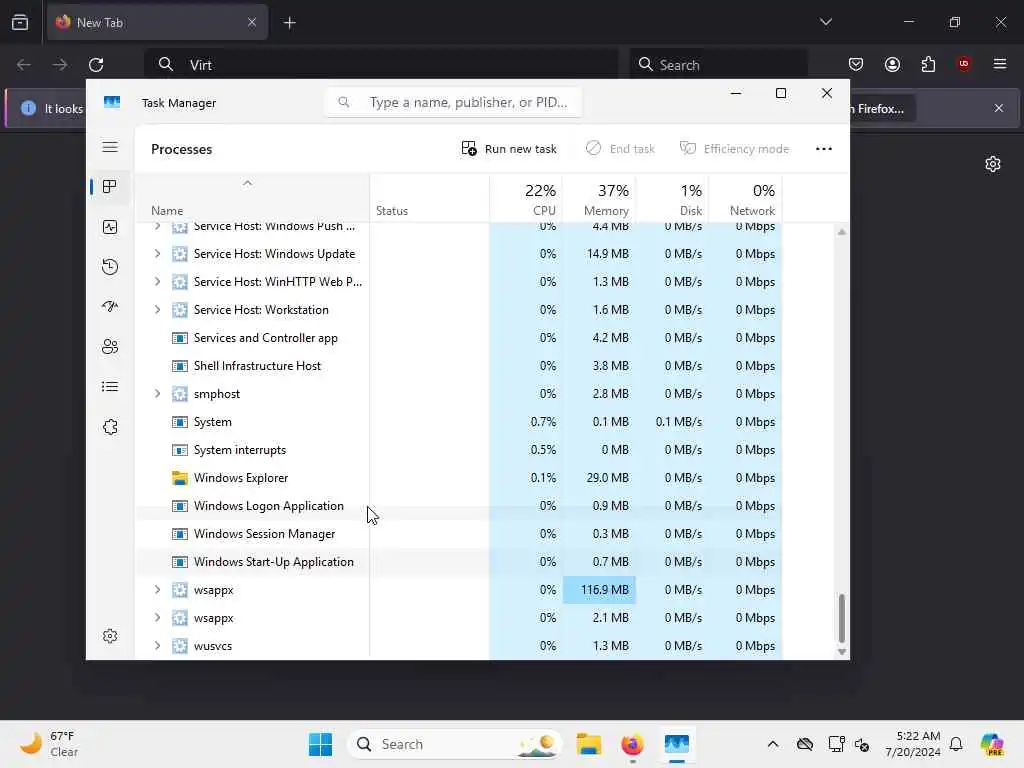
Task: Select the Windows Start-Up Application process
Action: click(x=458, y=562)
